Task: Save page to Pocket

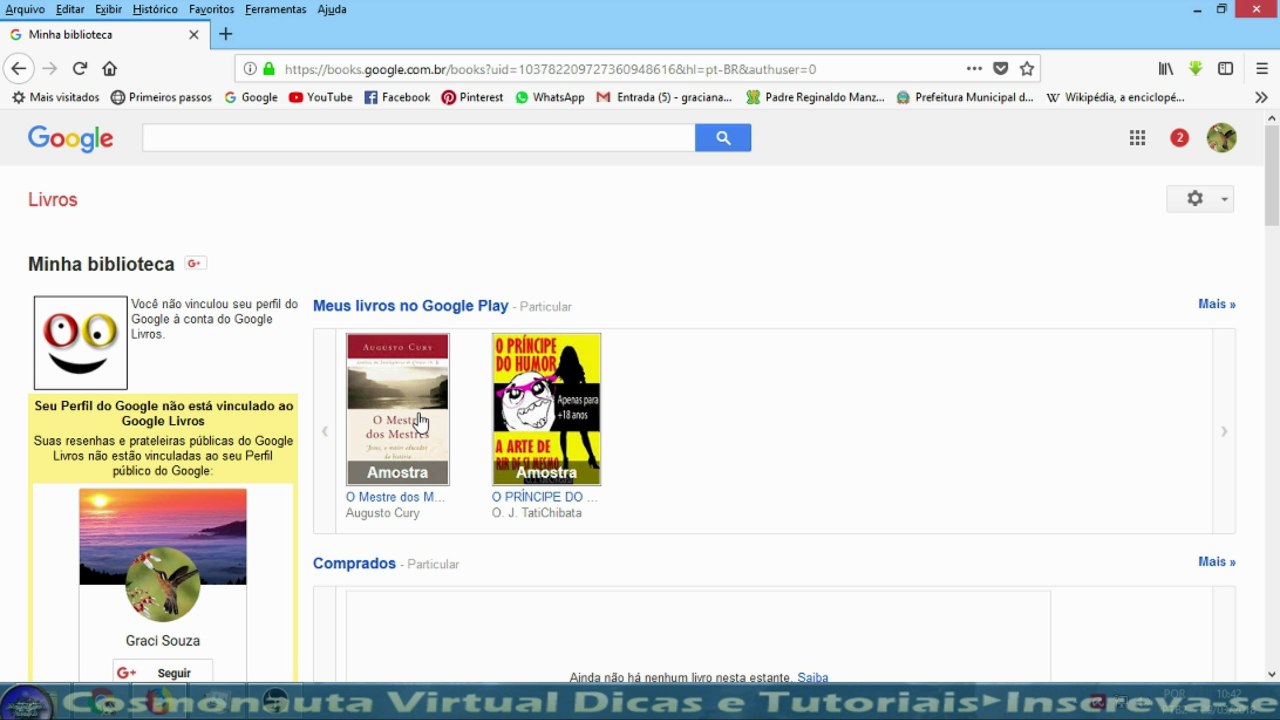Action: [1000, 69]
